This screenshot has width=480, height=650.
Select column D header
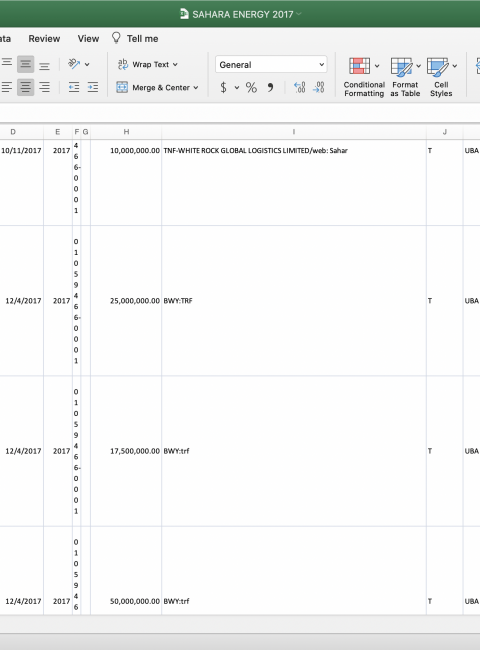click(x=13, y=132)
